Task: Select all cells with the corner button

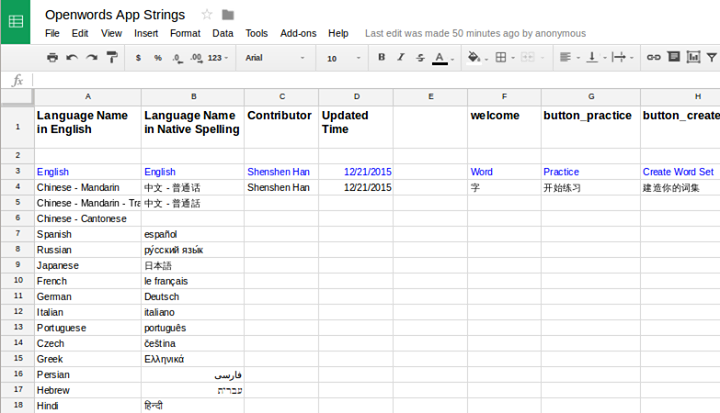Action: click(17, 97)
